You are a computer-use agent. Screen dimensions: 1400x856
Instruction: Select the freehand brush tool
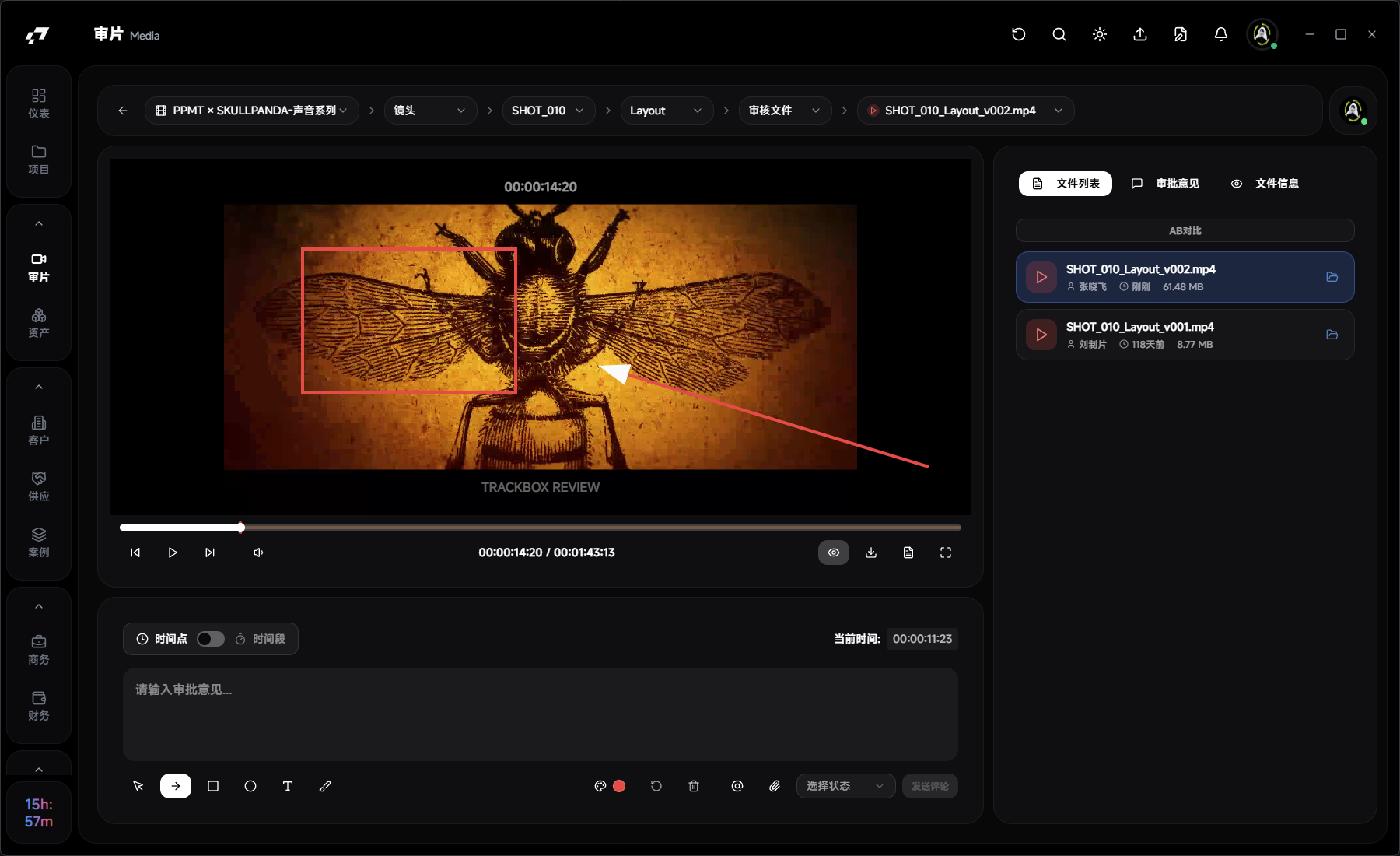click(325, 786)
